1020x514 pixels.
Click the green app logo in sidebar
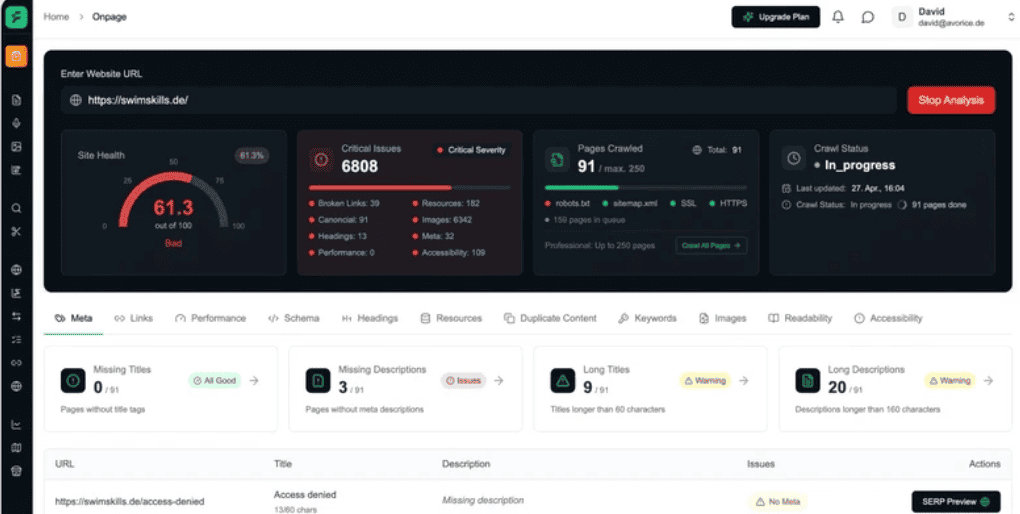coord(16,18)
